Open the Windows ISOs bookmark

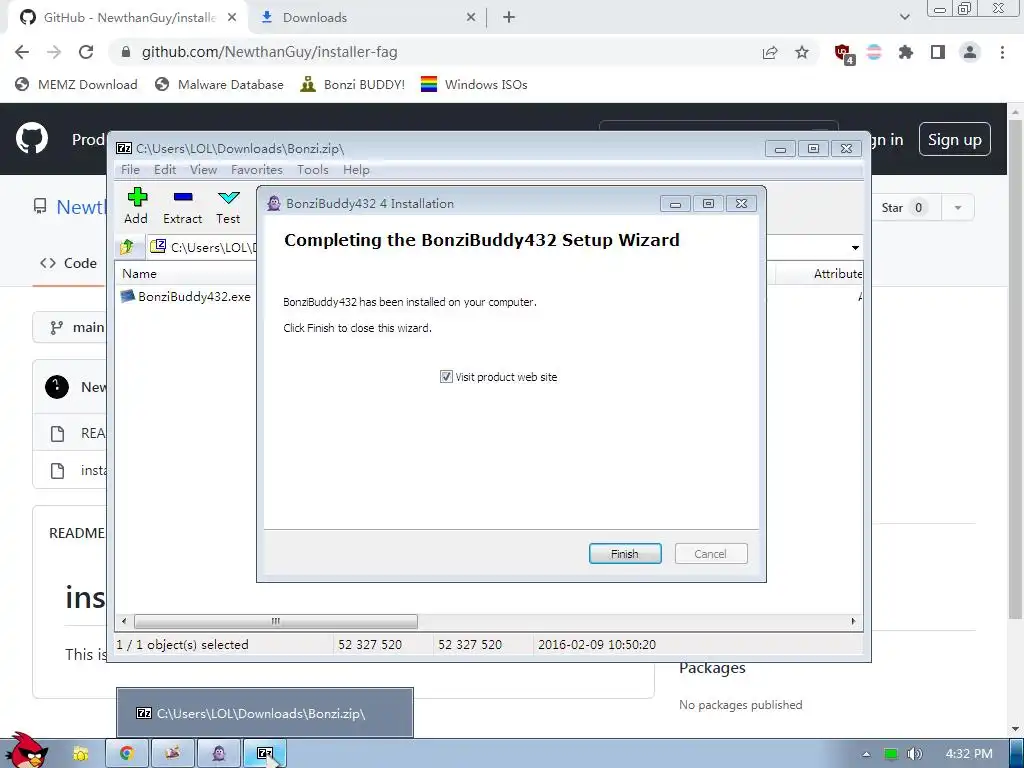point(474,84)
